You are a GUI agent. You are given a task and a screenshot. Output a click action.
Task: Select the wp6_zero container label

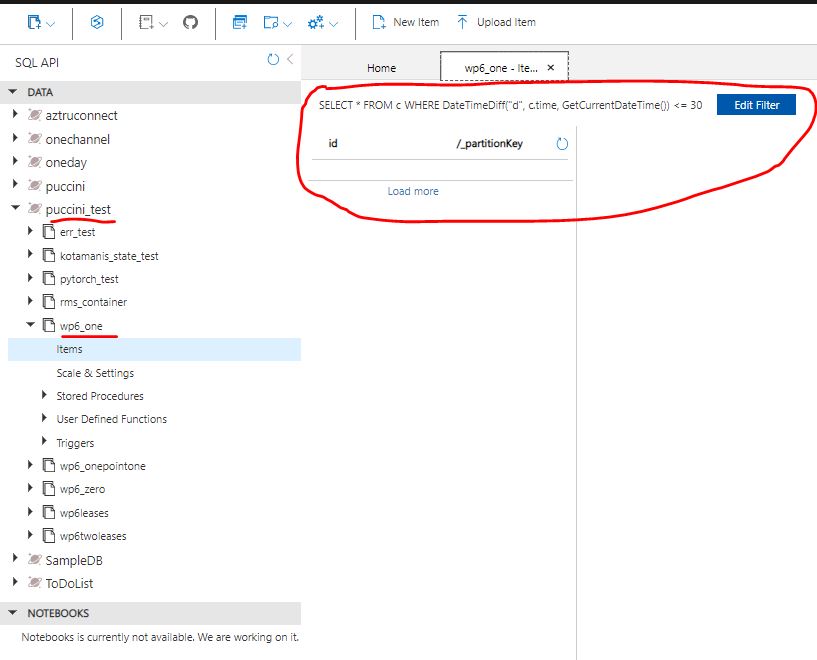(82, 489)
